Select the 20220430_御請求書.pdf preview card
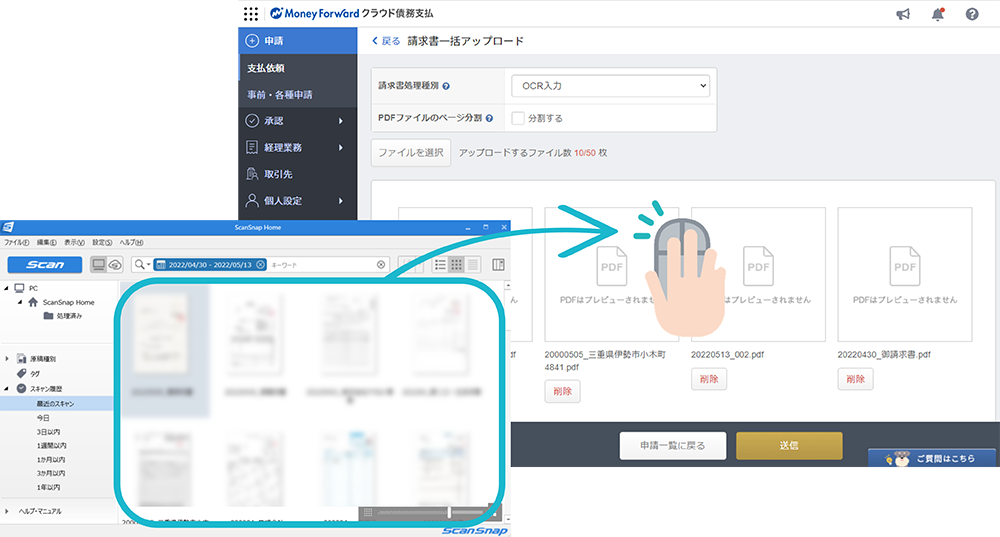This screenshot has width=1000, height=537. (905, 274)
